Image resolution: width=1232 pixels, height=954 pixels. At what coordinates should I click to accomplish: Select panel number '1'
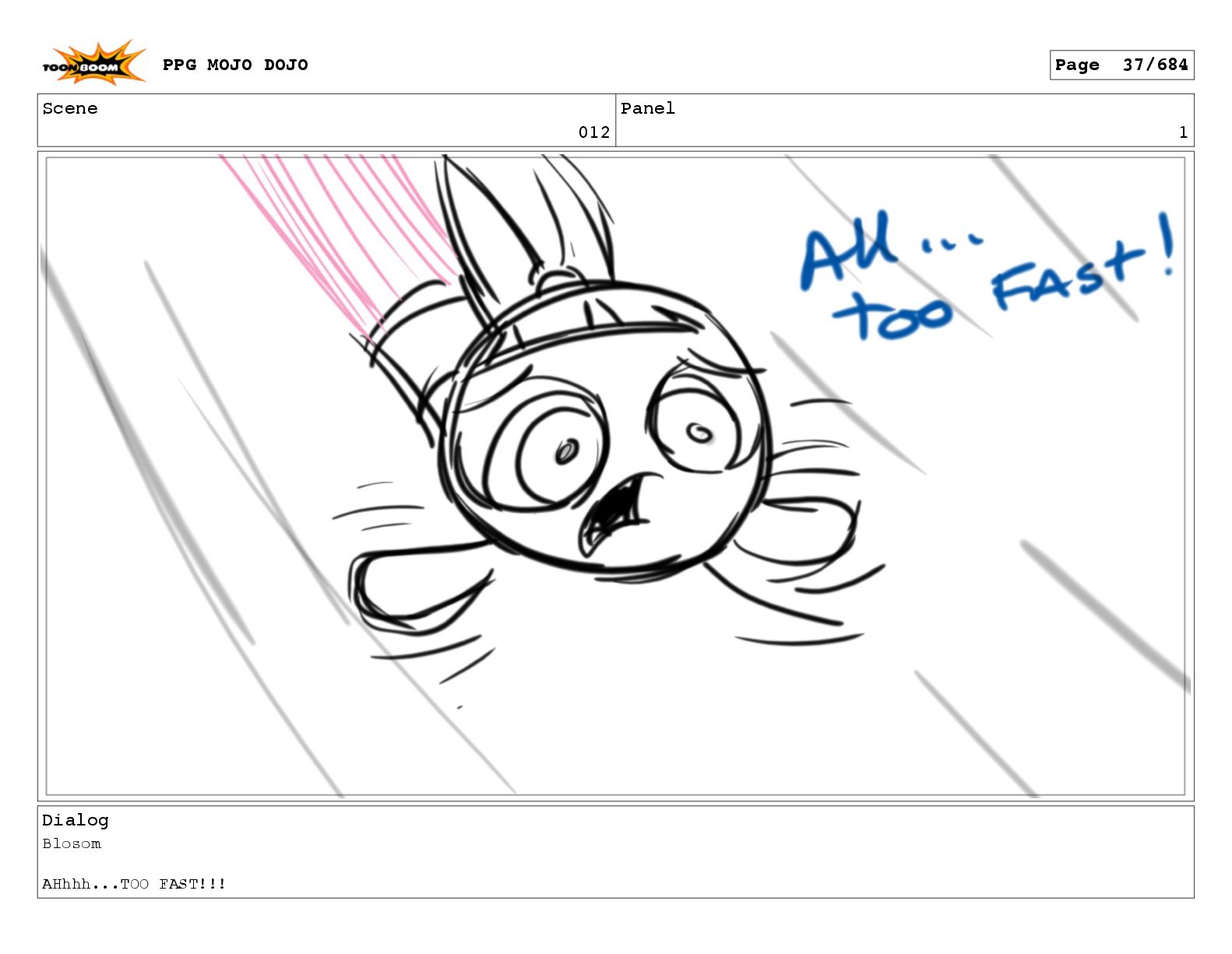coord(1183,132)
